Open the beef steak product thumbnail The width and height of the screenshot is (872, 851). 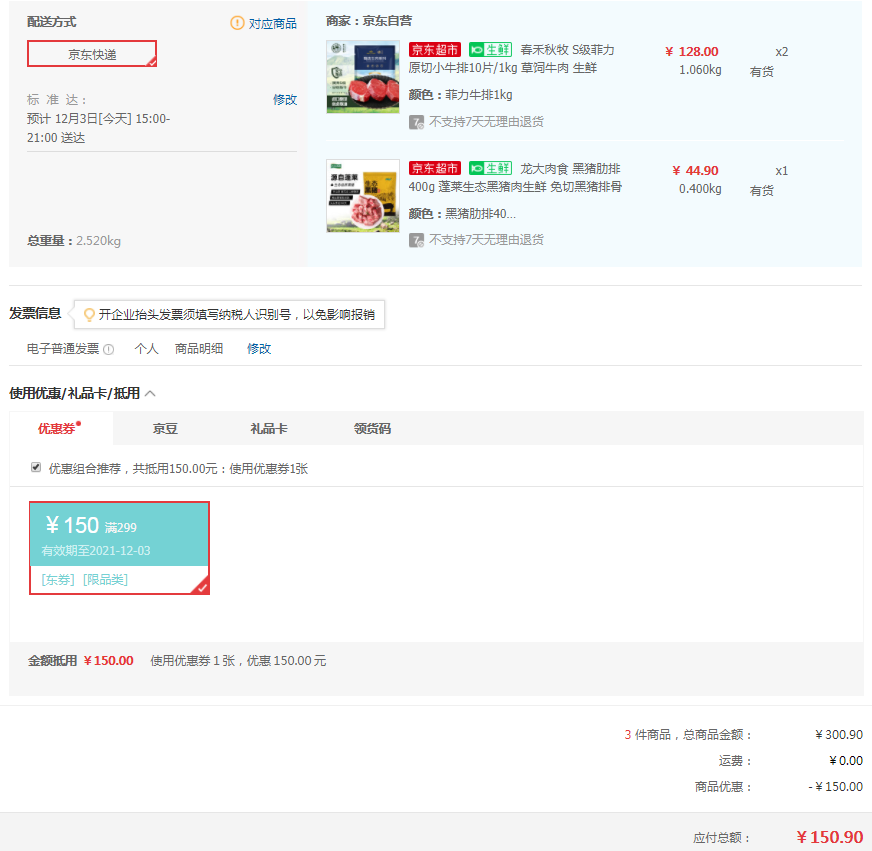click(363, 77)
